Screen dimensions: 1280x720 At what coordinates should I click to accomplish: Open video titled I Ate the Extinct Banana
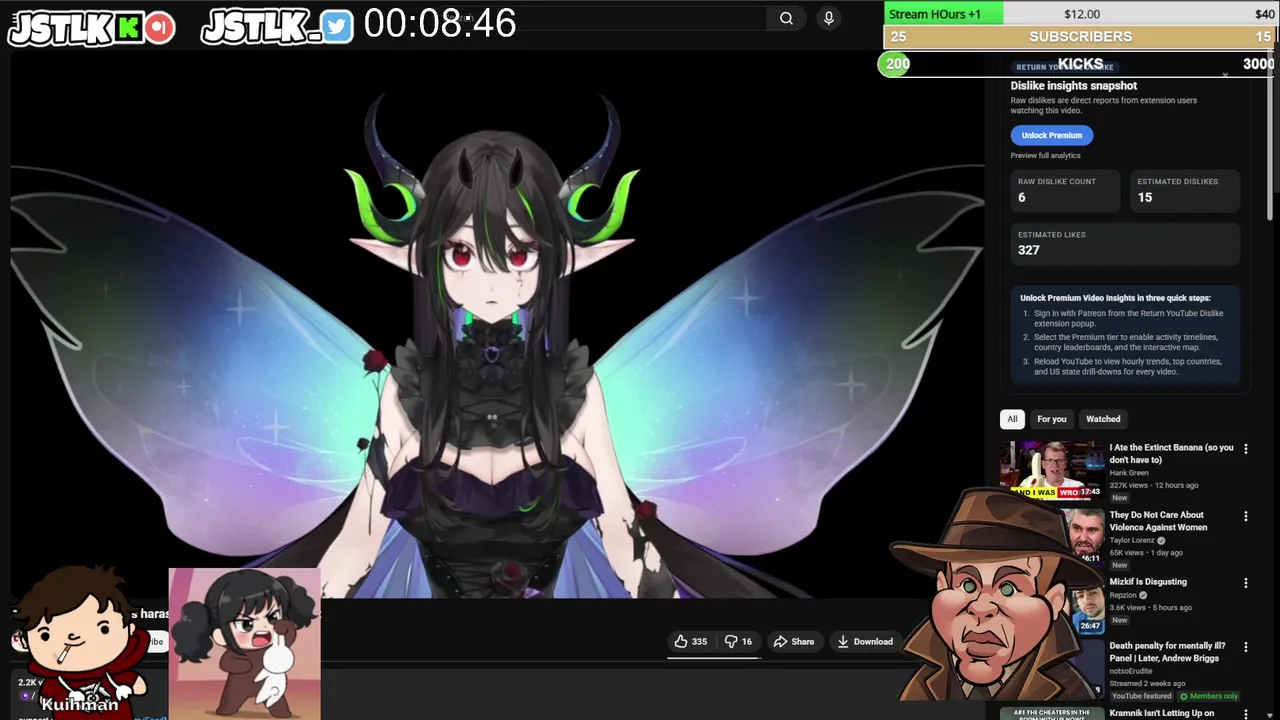click(x=1171, y=453)
